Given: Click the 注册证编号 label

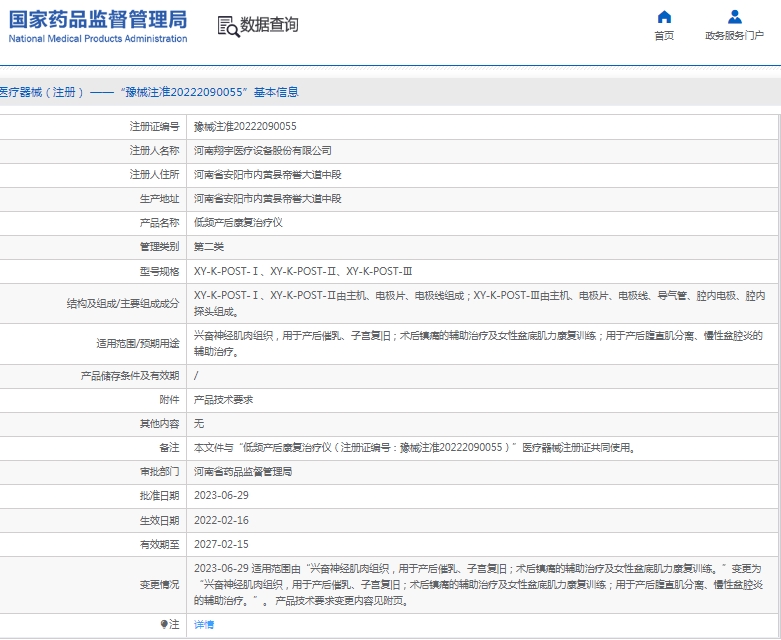Looking at the screenshot, I should tap(154, 127).
